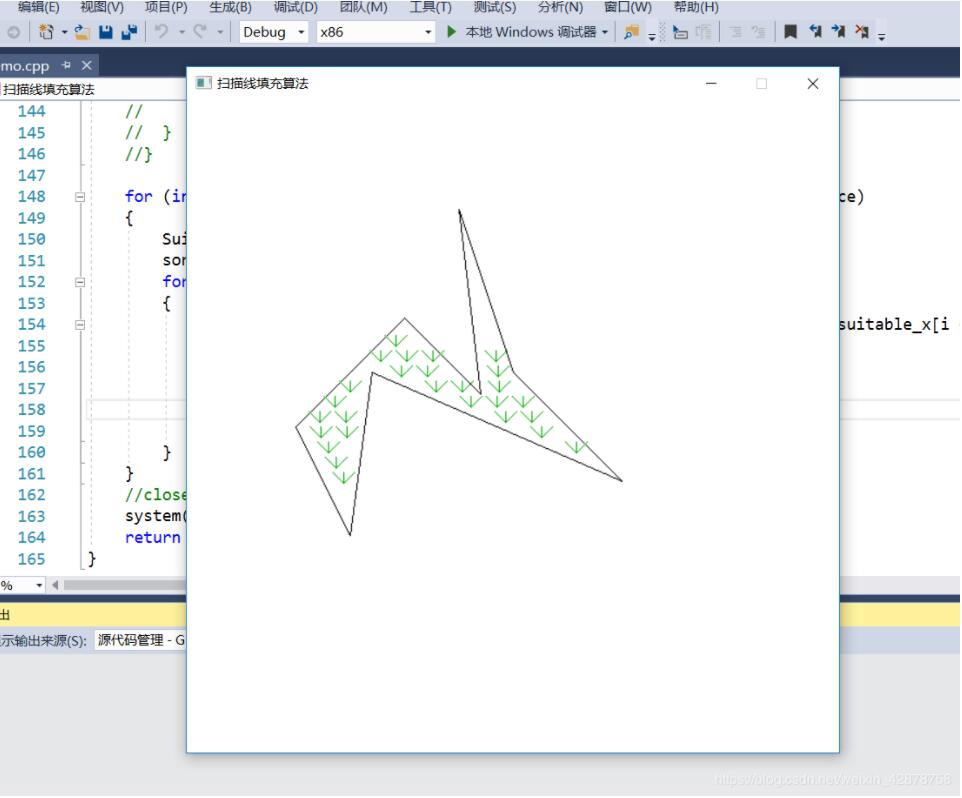962x798 pixels.
Task: Click the single Save disk icon
Action: point(106,32)
